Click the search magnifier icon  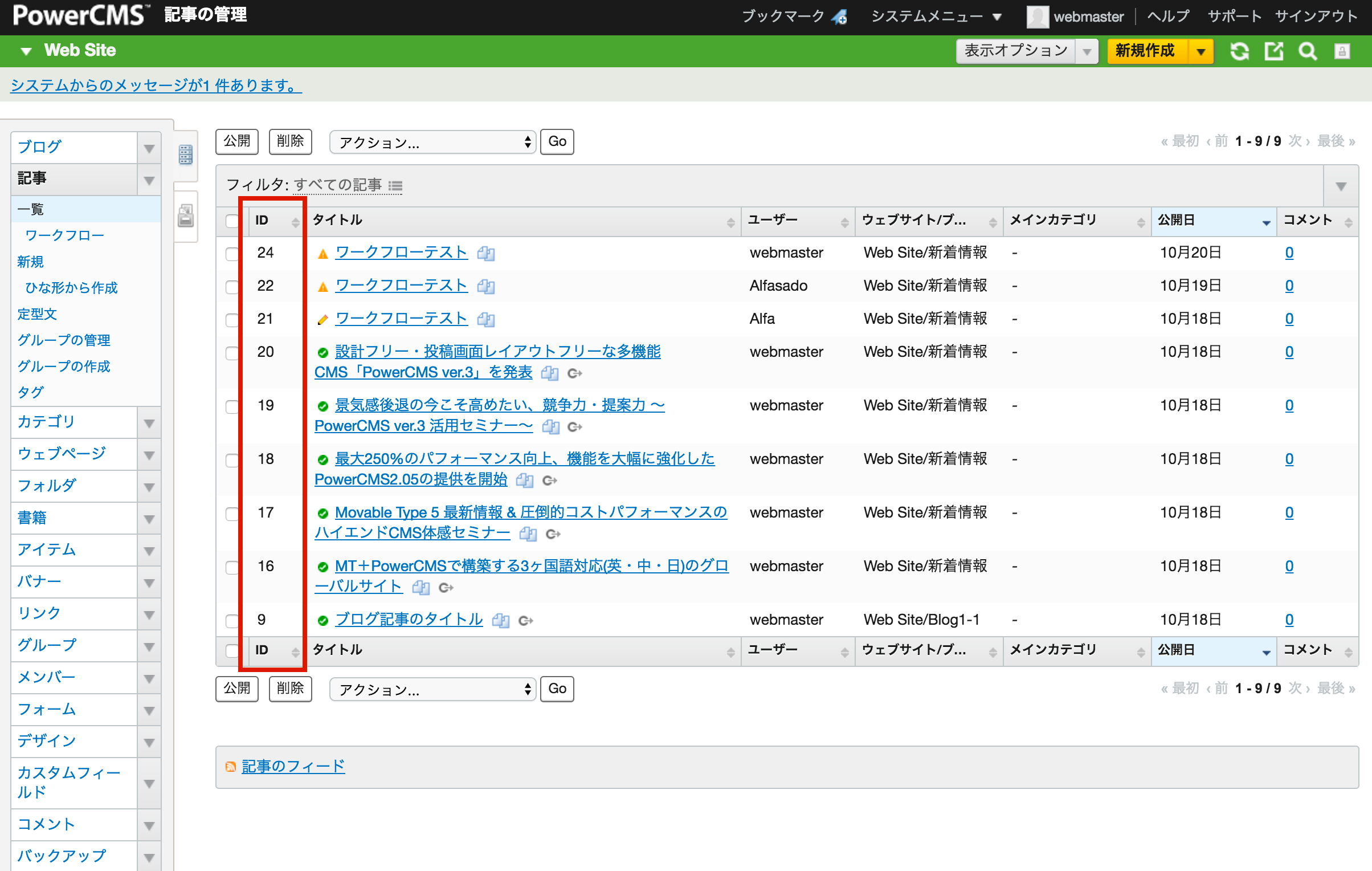click(x=1308, y=51)
